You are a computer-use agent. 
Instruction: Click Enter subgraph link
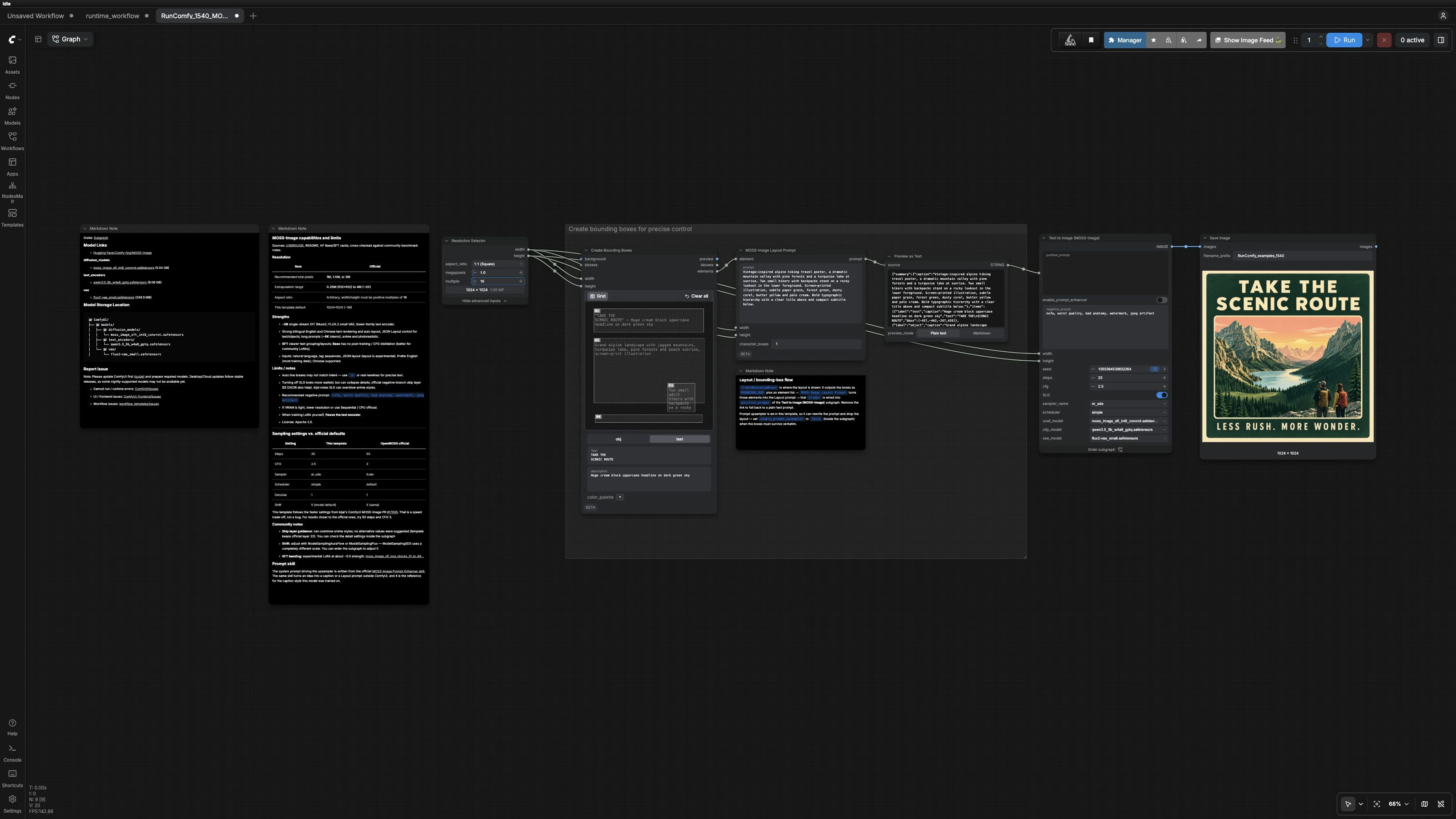point(1105,450)
